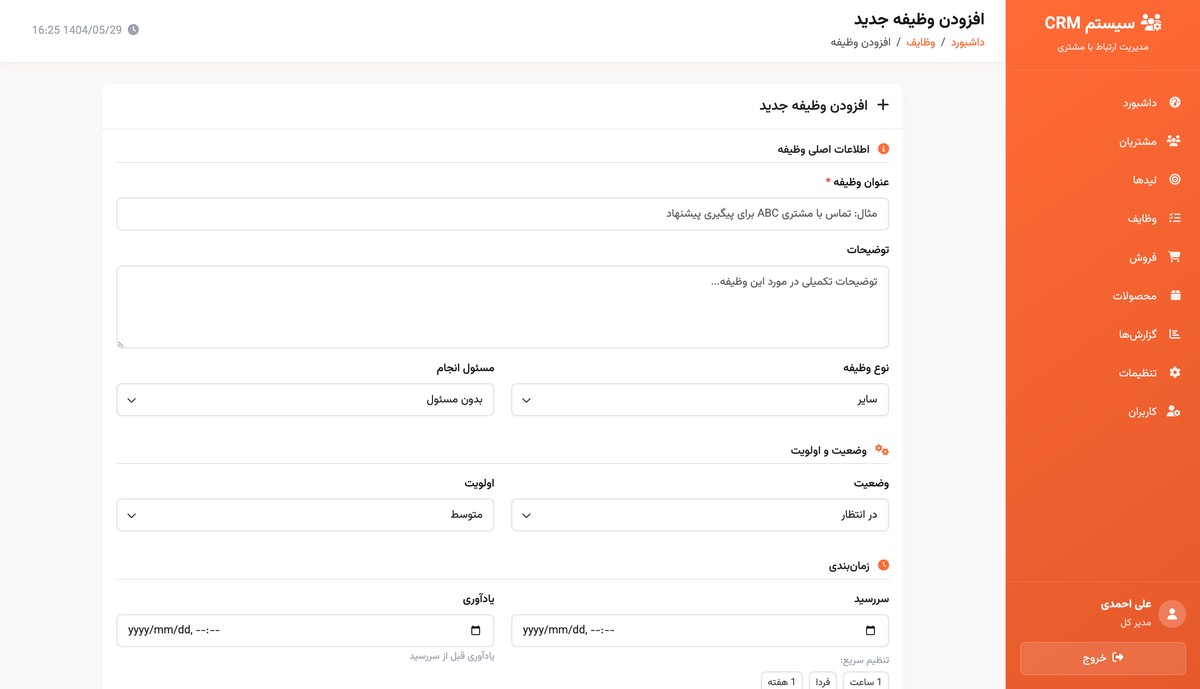Open the نوع وظیفه dropdown

[x=699, y=399]
